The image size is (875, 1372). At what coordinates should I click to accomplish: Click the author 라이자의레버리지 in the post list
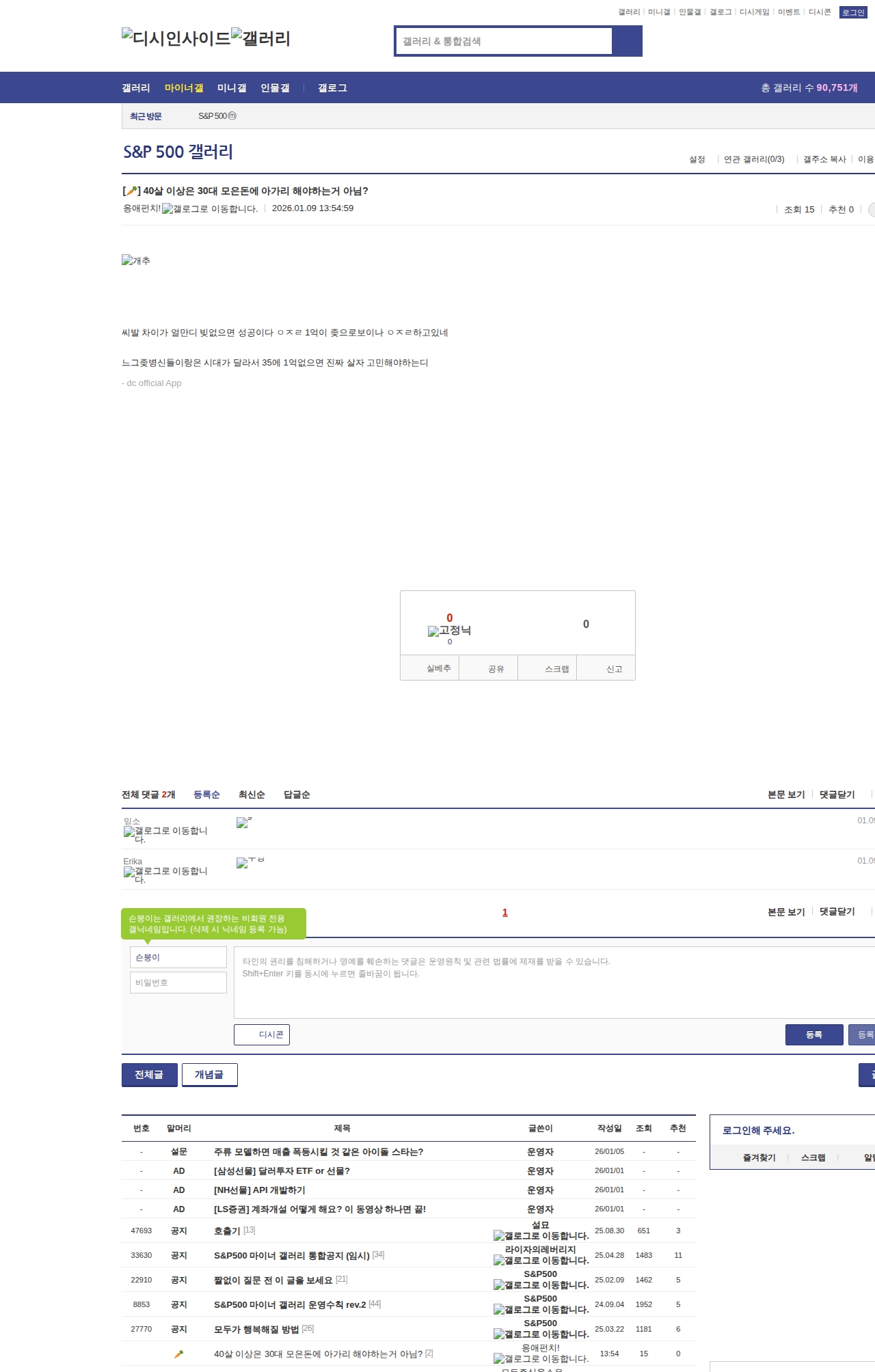pyautogui.click(x=541, y=1250)
